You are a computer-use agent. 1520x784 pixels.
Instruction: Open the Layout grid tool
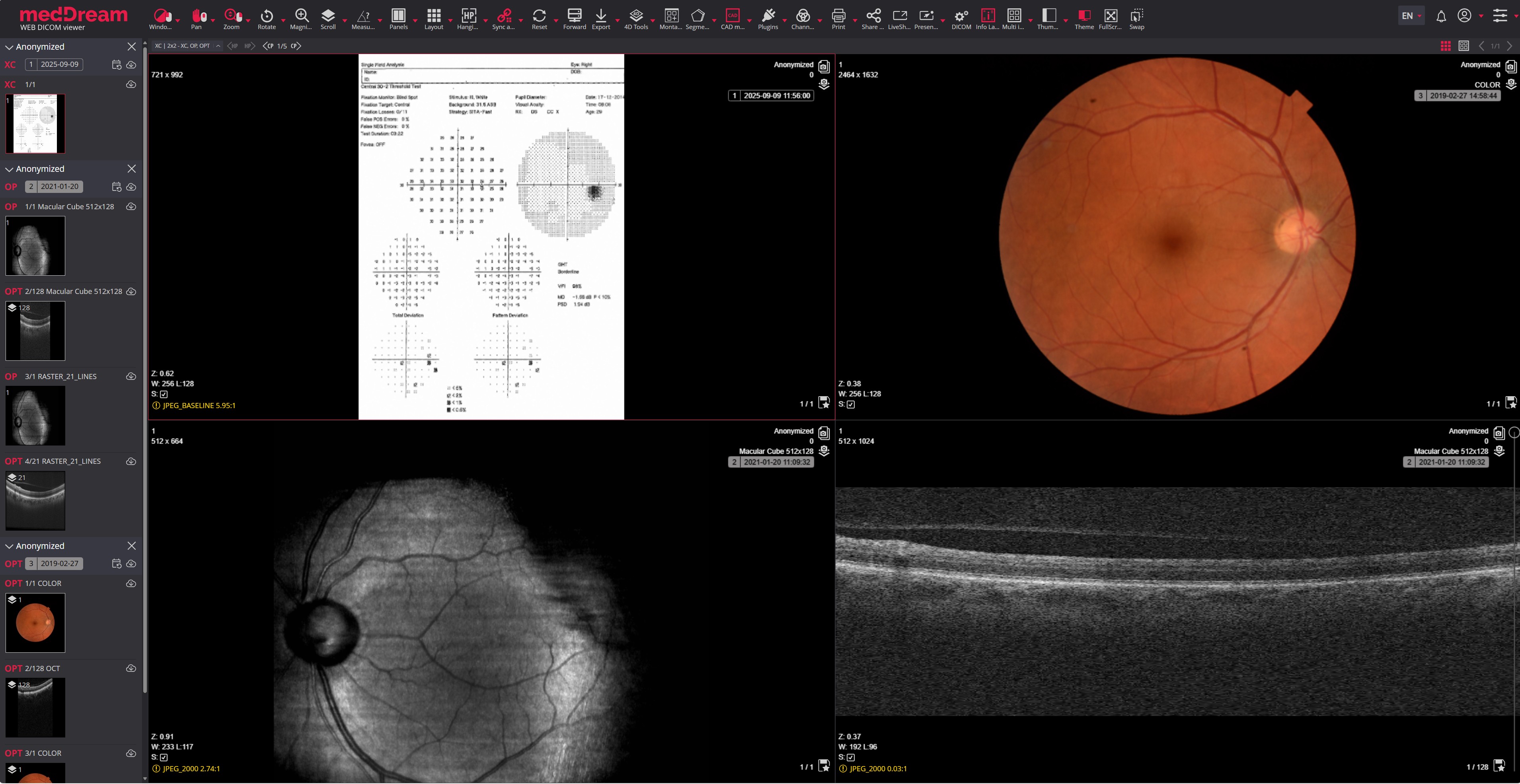tap(434, 19)
